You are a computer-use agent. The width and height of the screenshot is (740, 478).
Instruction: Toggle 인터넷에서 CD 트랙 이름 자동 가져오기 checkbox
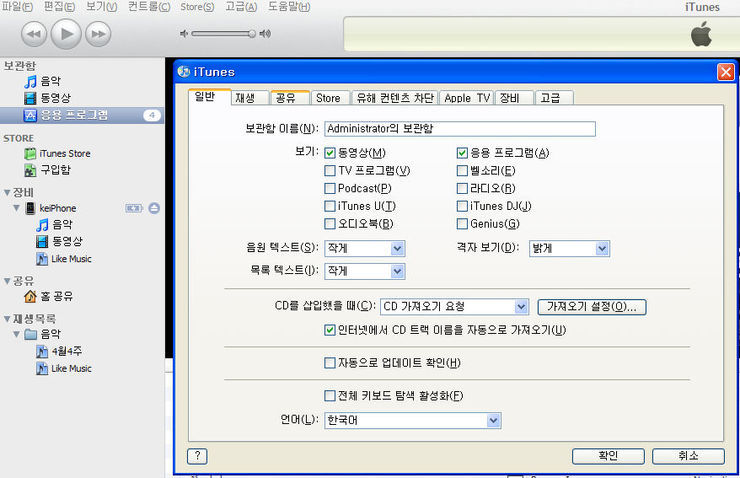click(x=330, y=330)
